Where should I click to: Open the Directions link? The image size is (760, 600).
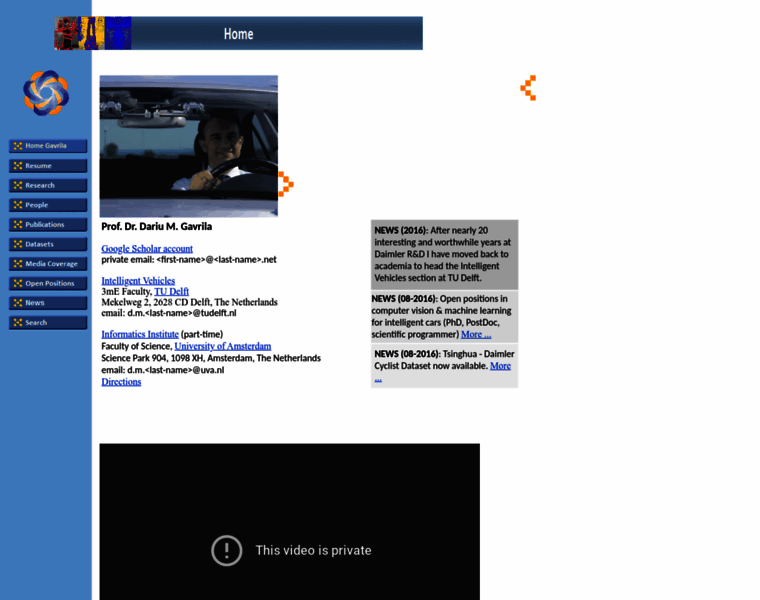121,382
